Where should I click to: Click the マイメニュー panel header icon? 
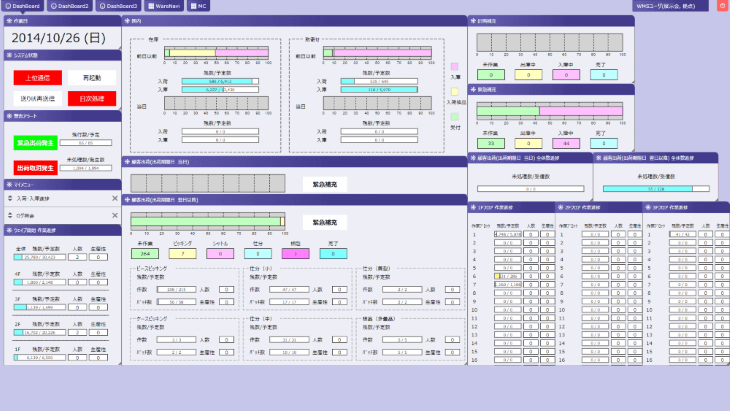(9, 185)
